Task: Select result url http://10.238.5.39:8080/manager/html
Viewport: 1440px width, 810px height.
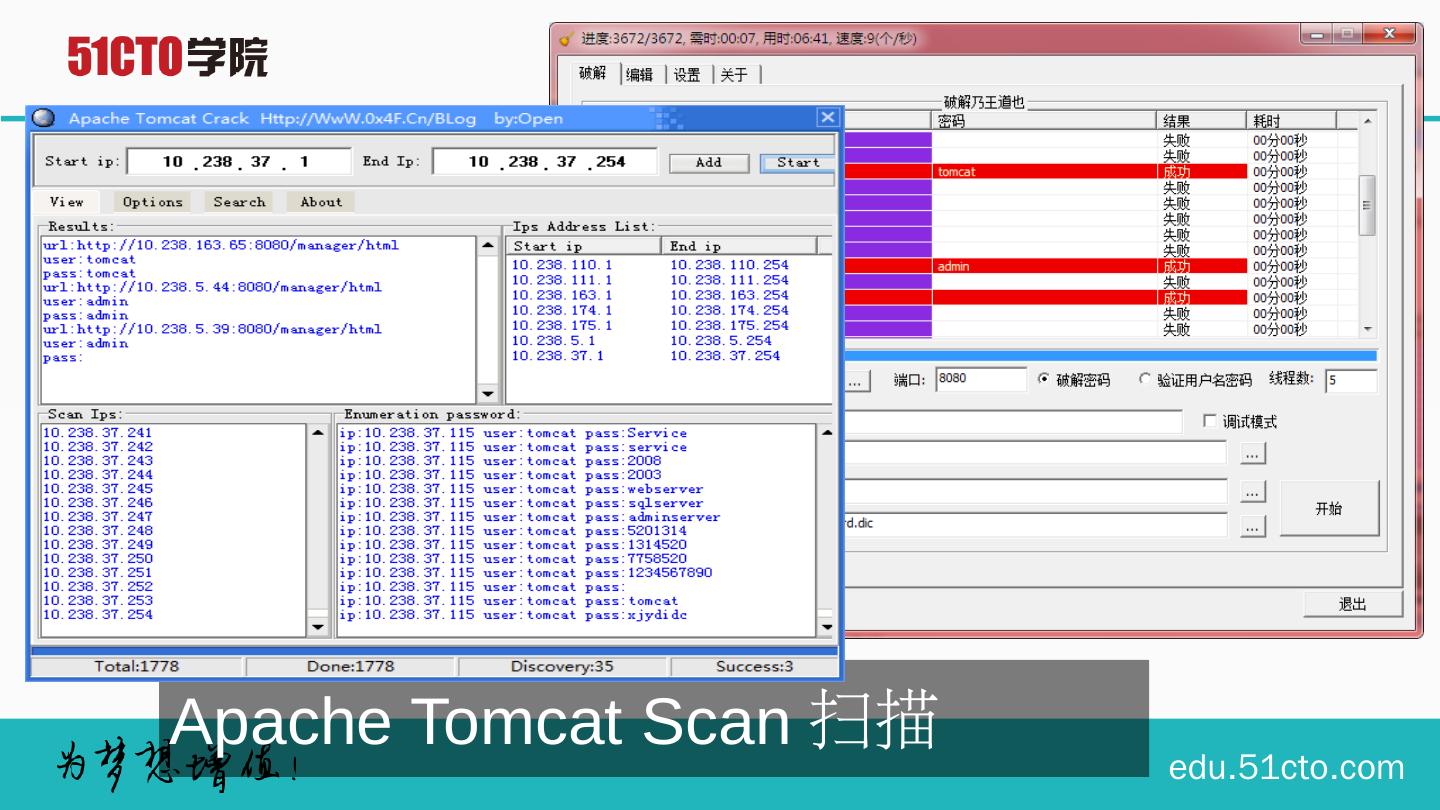Action: click(213, 329)
